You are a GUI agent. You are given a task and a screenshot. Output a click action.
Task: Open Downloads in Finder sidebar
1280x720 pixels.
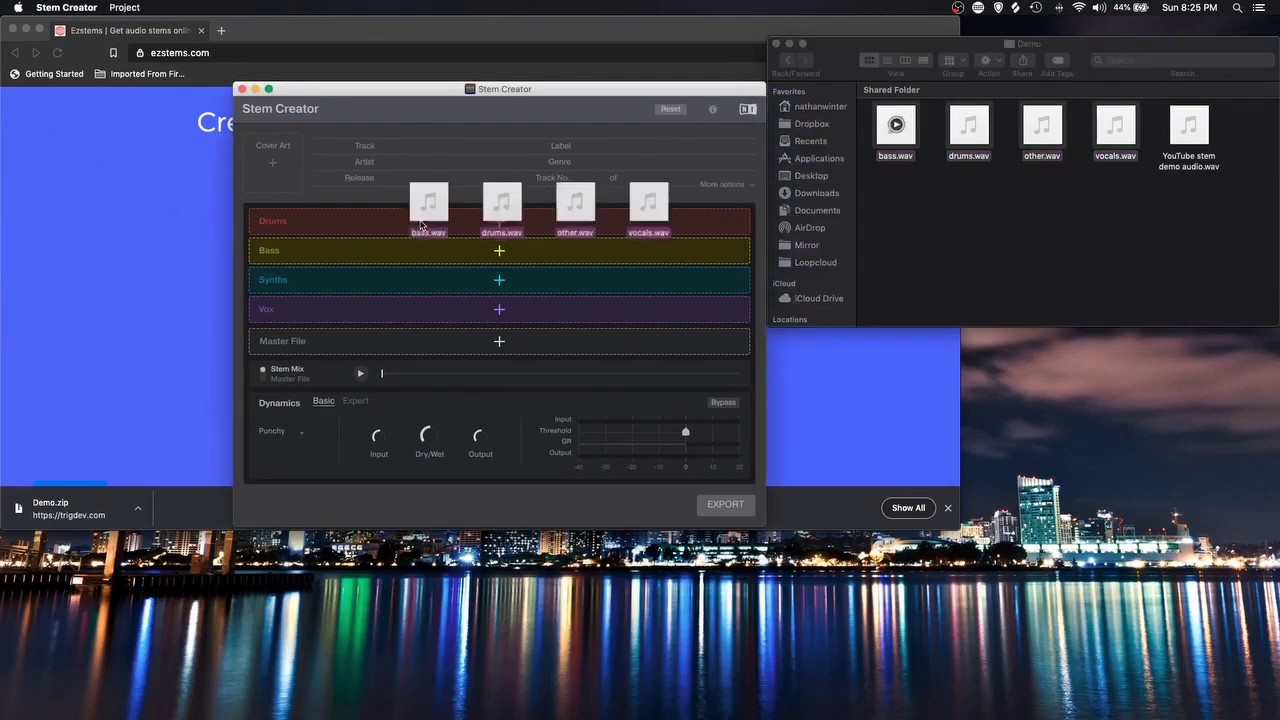809,193
